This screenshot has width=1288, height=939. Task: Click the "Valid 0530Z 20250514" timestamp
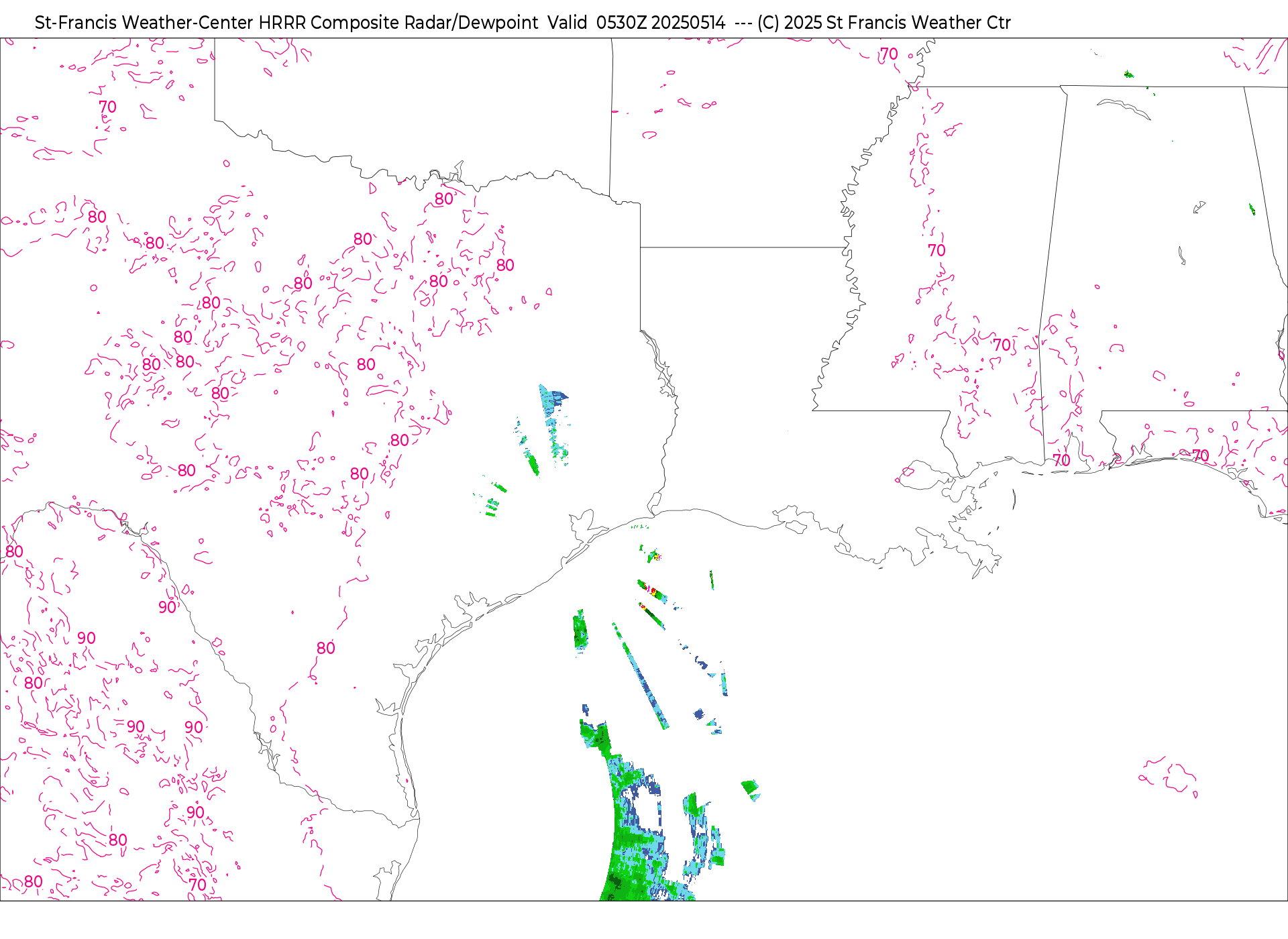[636, 23]
